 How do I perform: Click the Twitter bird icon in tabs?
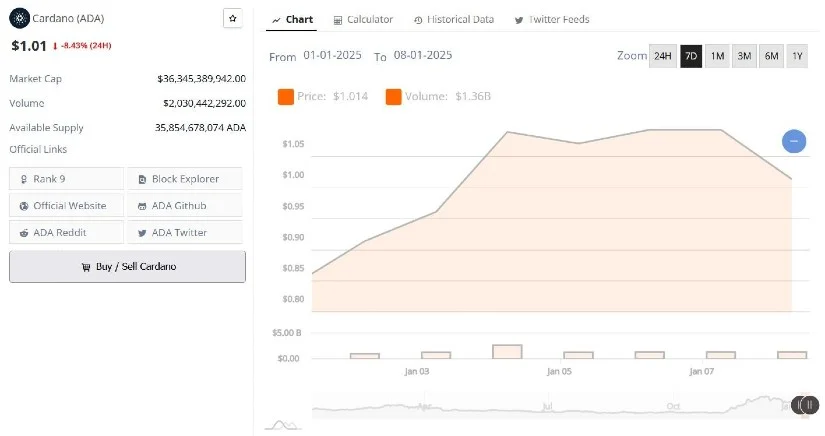point(519,21)
